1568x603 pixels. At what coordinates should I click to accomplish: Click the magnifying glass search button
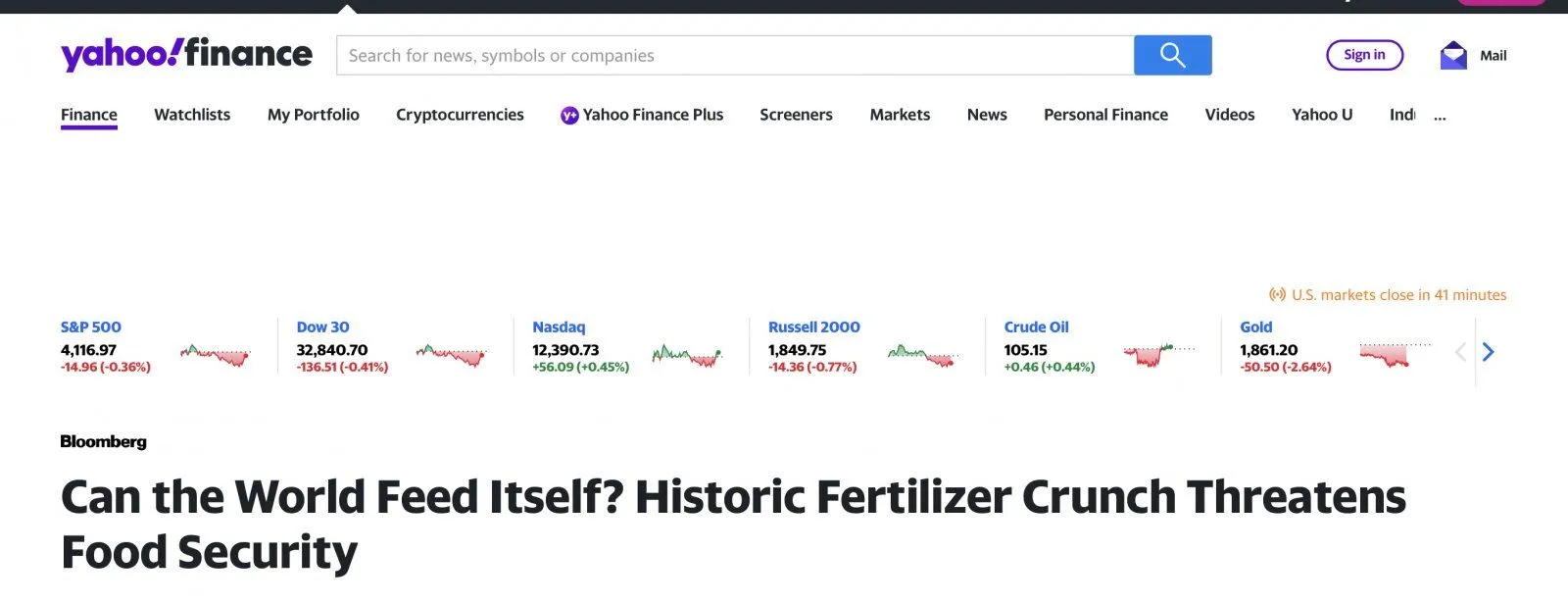(1172, 55)
